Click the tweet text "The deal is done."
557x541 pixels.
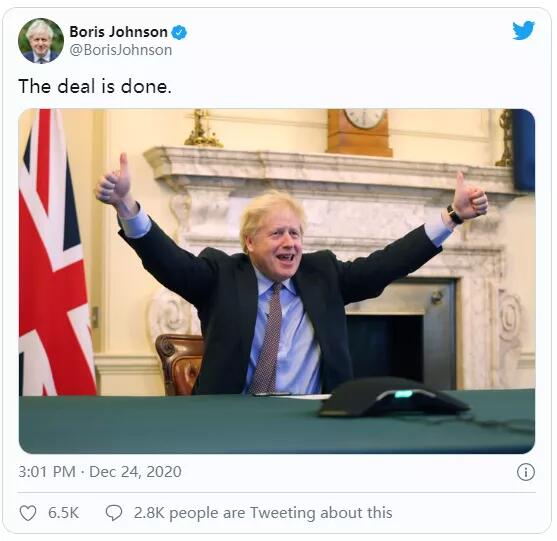pos(95,86)
